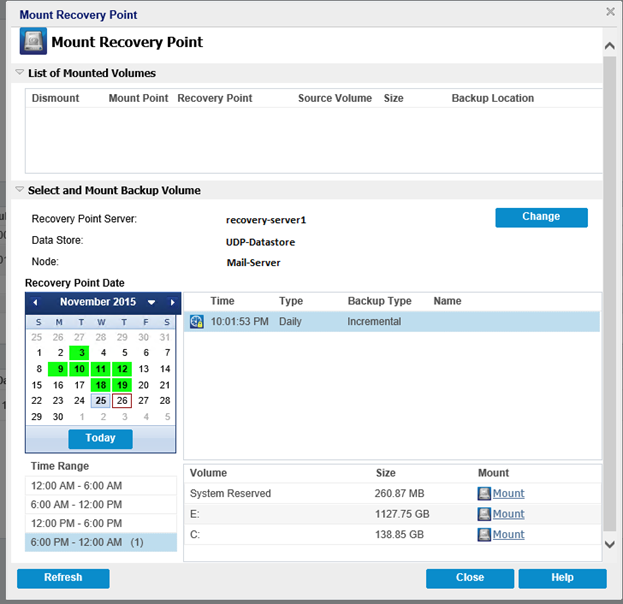The image size is (623, 604).
Task: Mount the C: volume via Mount link
Action: tap(509, 534)
